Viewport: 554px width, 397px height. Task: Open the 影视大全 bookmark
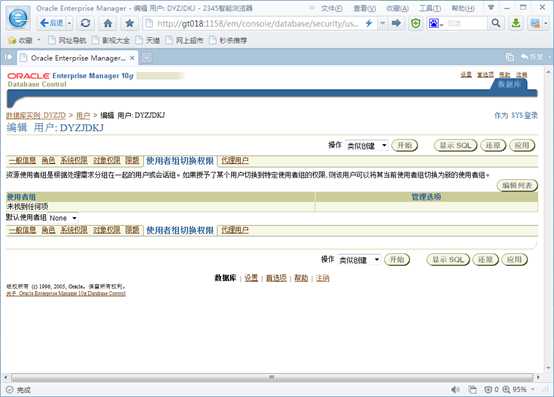tap(111, 41)
